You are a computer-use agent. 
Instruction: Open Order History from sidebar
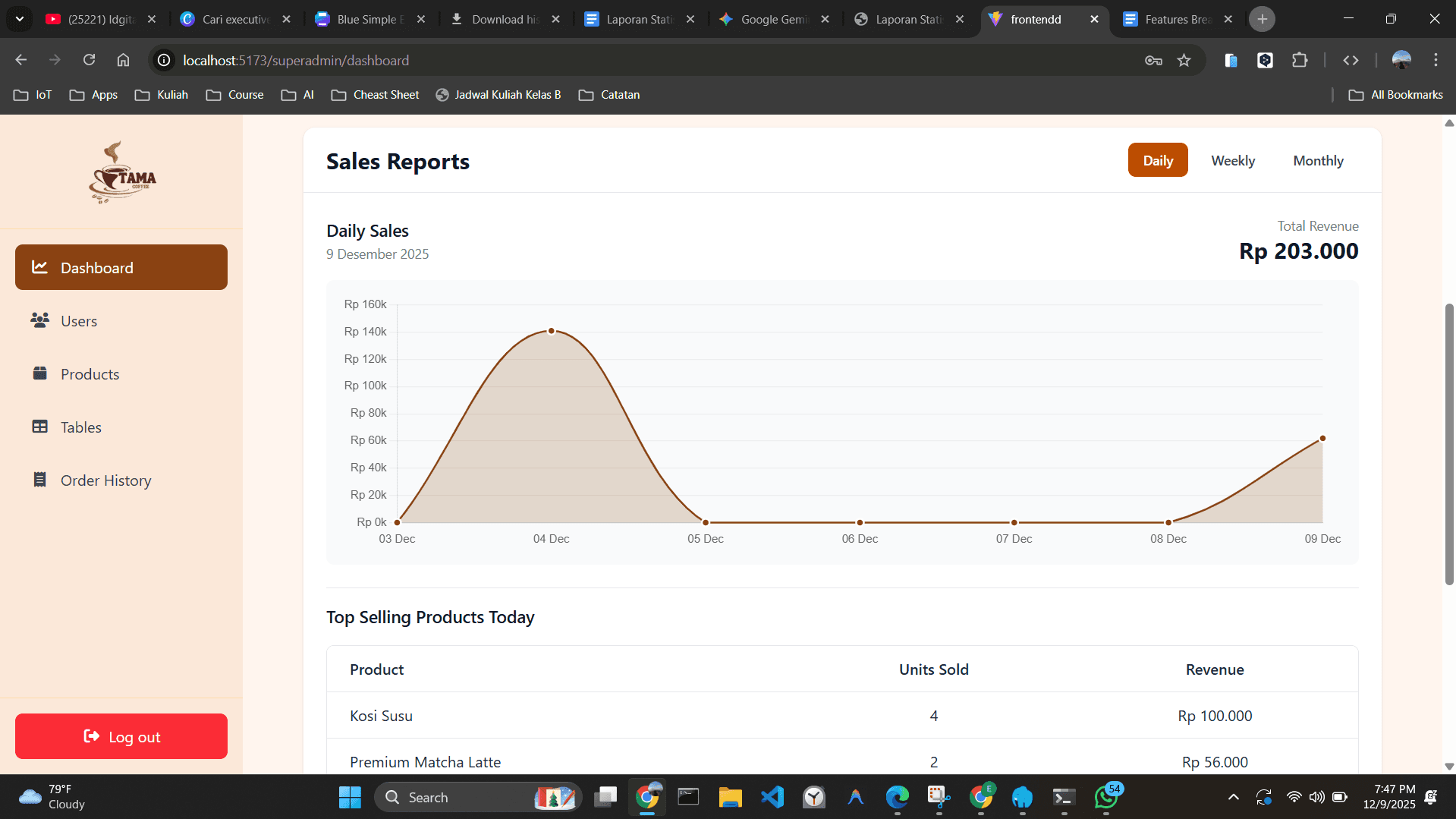pyautogui.click(x=105, y=480)
